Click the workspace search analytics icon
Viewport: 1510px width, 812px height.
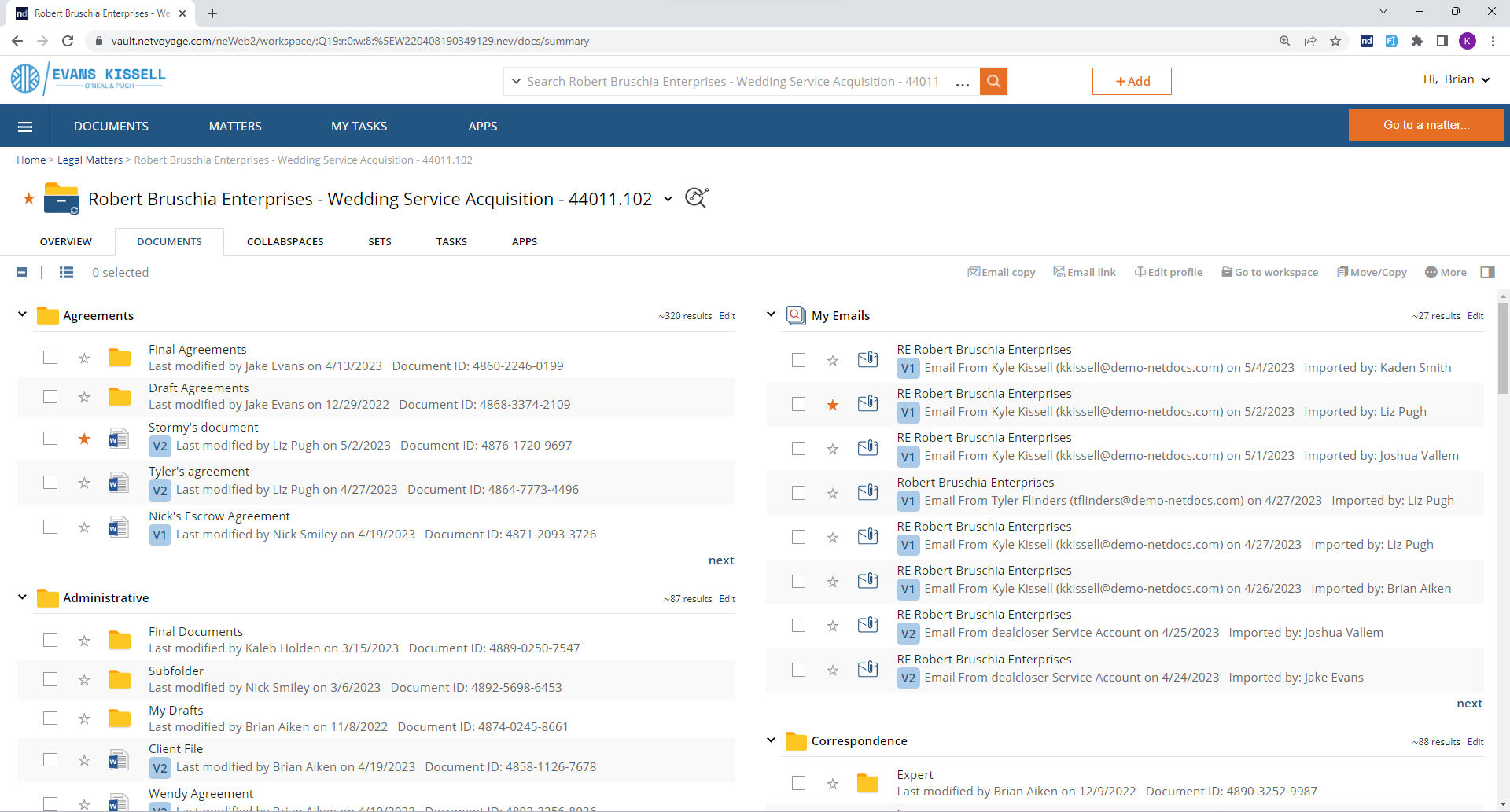point(696,198)
